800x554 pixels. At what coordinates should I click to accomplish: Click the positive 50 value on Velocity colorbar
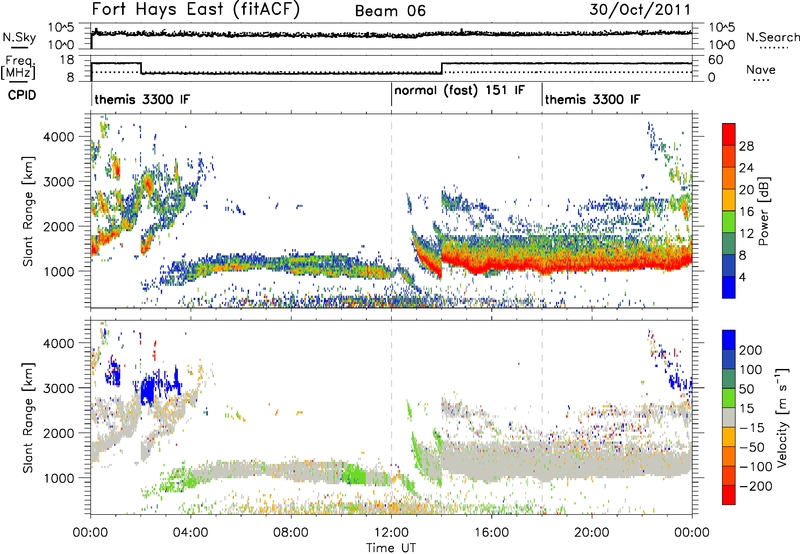[x=747, y=389]
